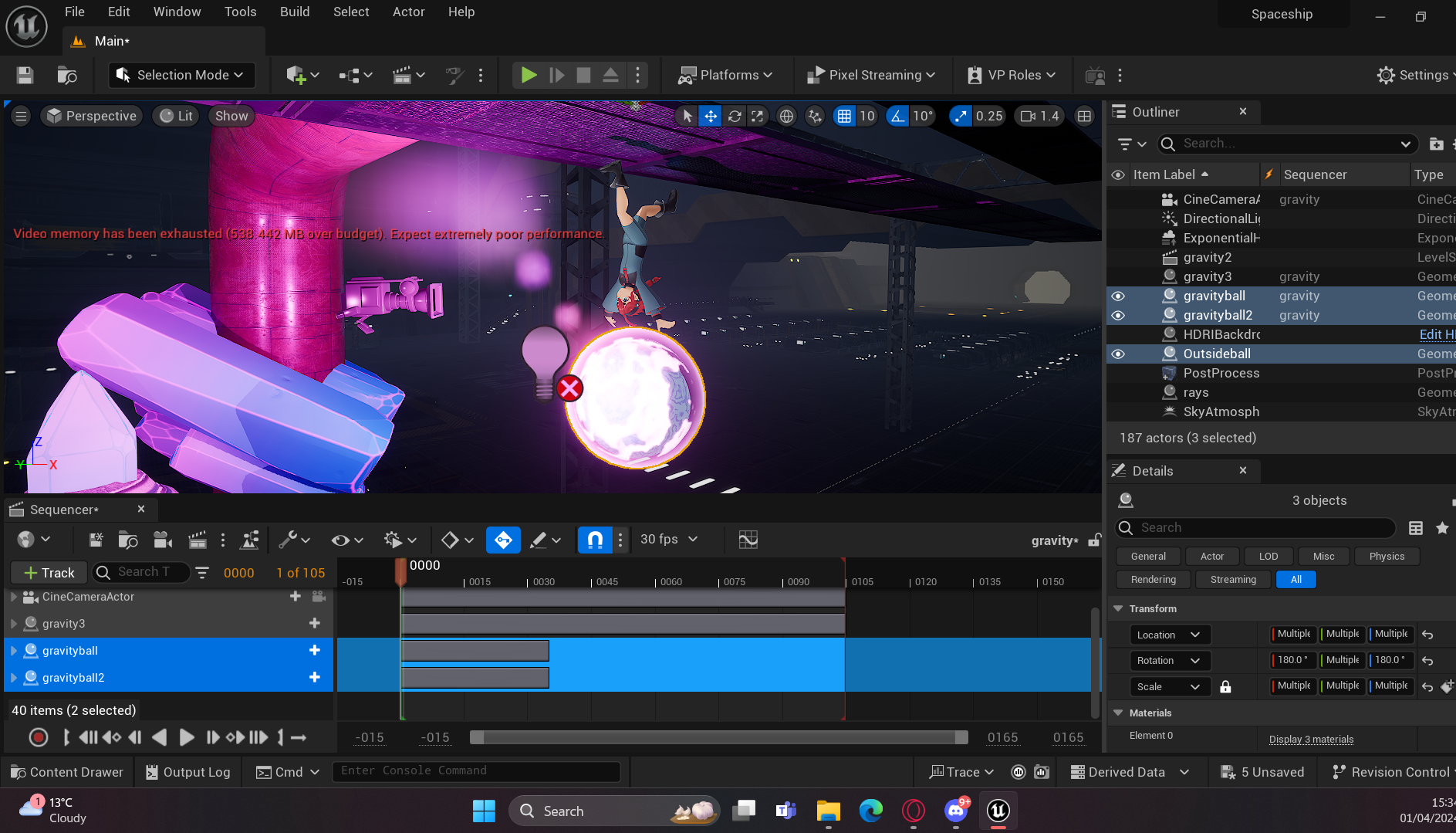
Task: Open the Lit view mode menu
Action: (176, 116)
